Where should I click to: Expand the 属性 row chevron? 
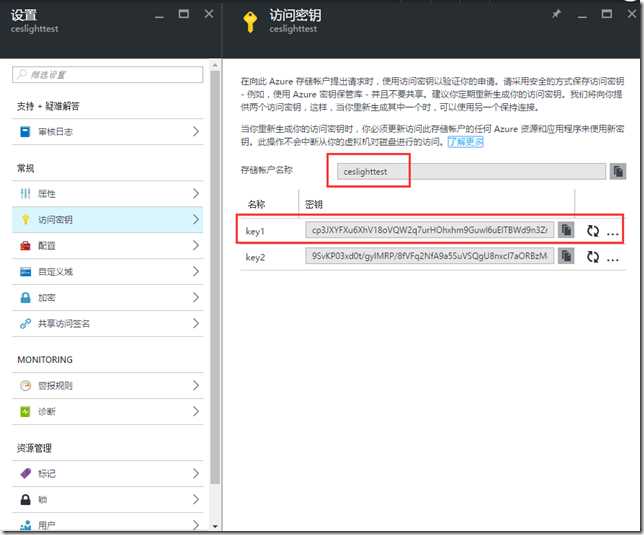pos(196,193)
